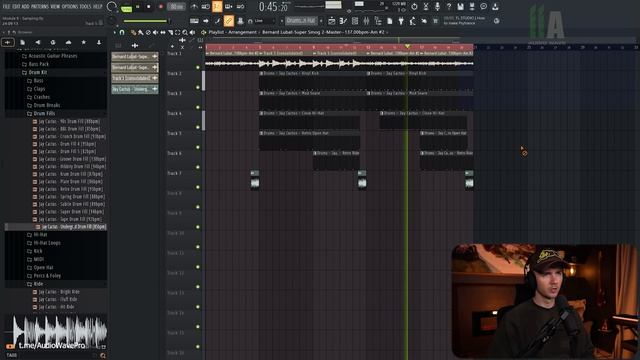This screenshot has width=640, height=360.
Task: Click the speech bubble chat icon
Action: click(483, 7)
